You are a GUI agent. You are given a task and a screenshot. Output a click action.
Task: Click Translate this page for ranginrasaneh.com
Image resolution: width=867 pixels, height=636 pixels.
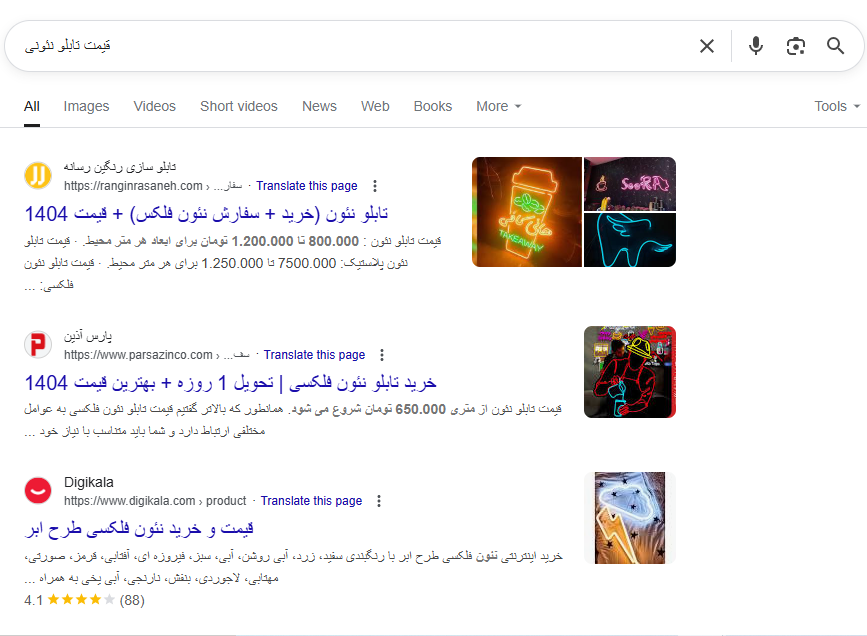(307, 186)
